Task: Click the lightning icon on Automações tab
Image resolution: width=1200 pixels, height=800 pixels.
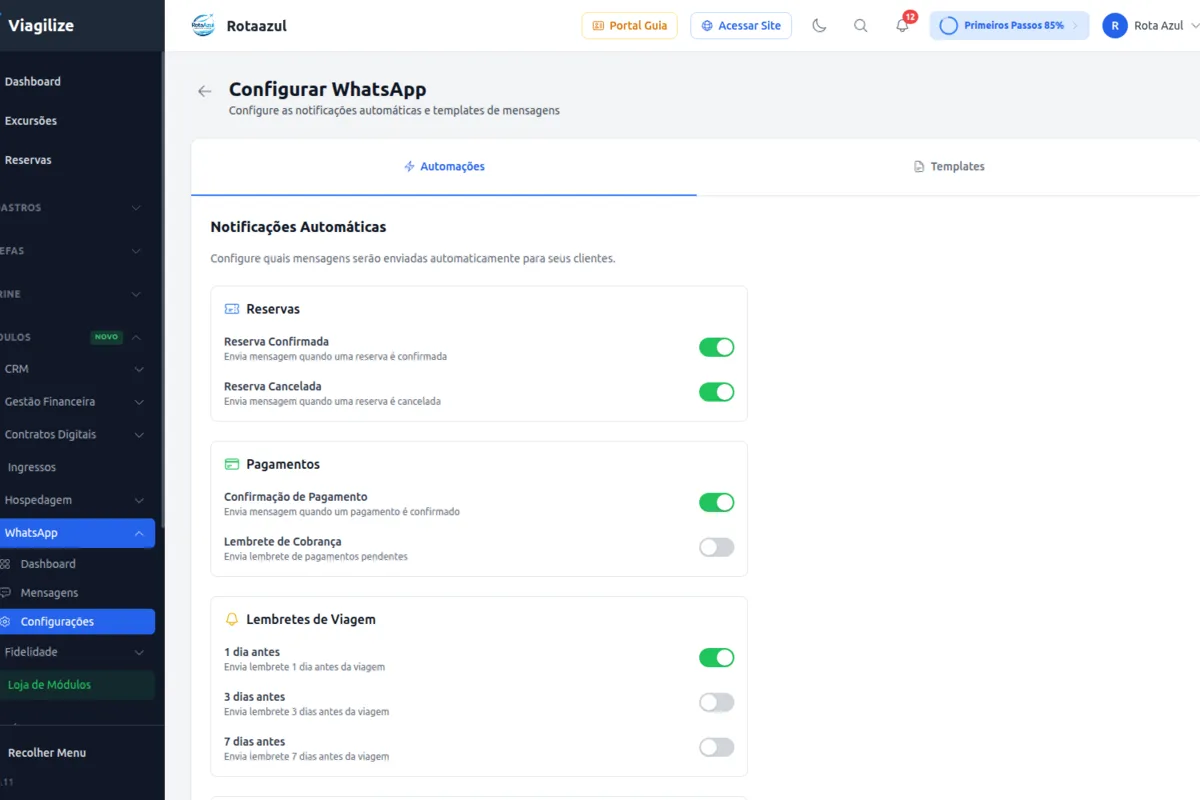Action: tap(409, 167)
